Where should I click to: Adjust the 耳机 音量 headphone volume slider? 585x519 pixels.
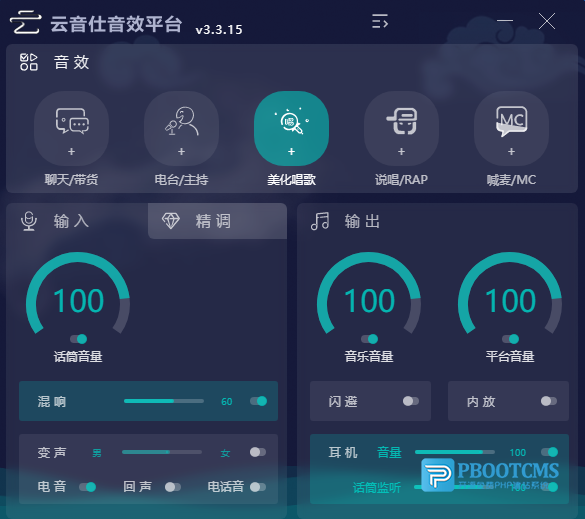pyautogui.click(x=455, y=452)
